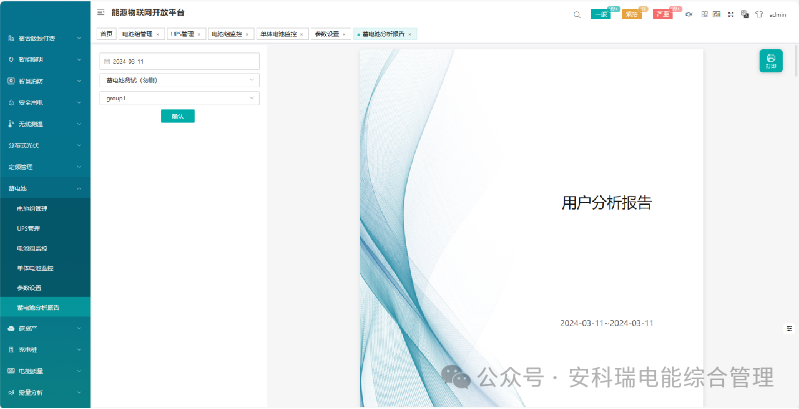This screenshot has height=409, width=799.
Task: Open 单体电池监控 in the sidebar submenu
Action: coord(45,268)
